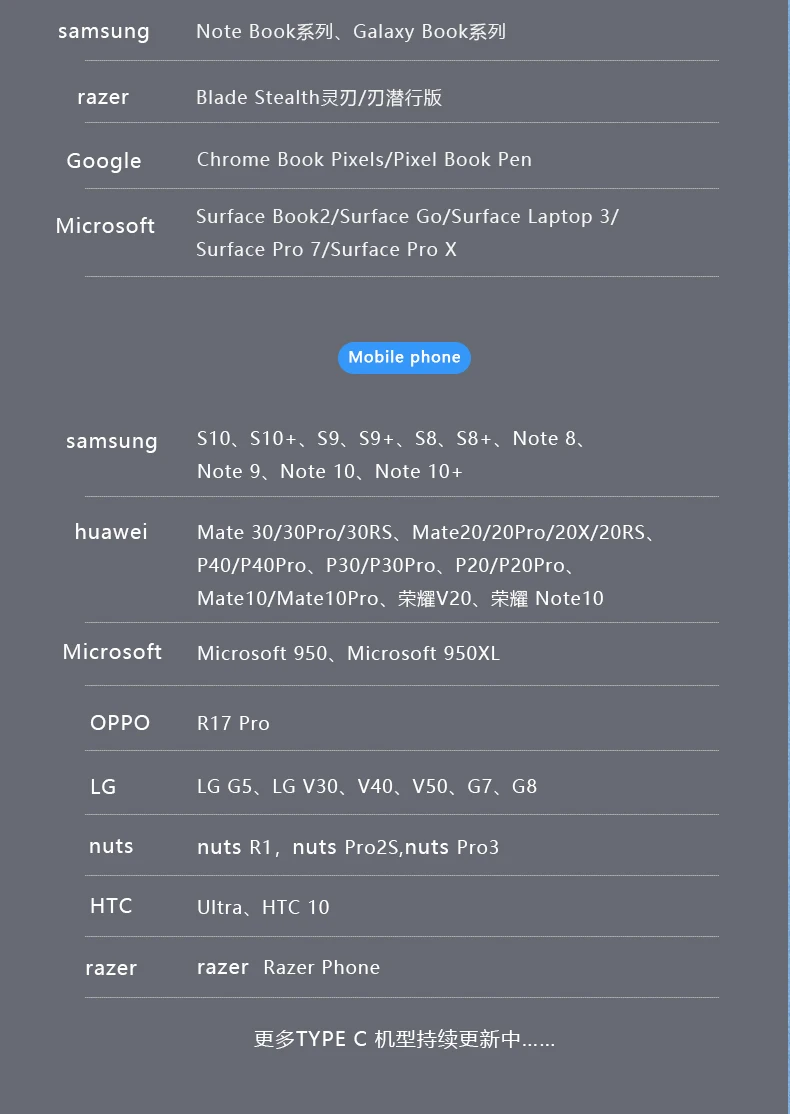Select the razer label in the bottom row

(x=111, y=968)
